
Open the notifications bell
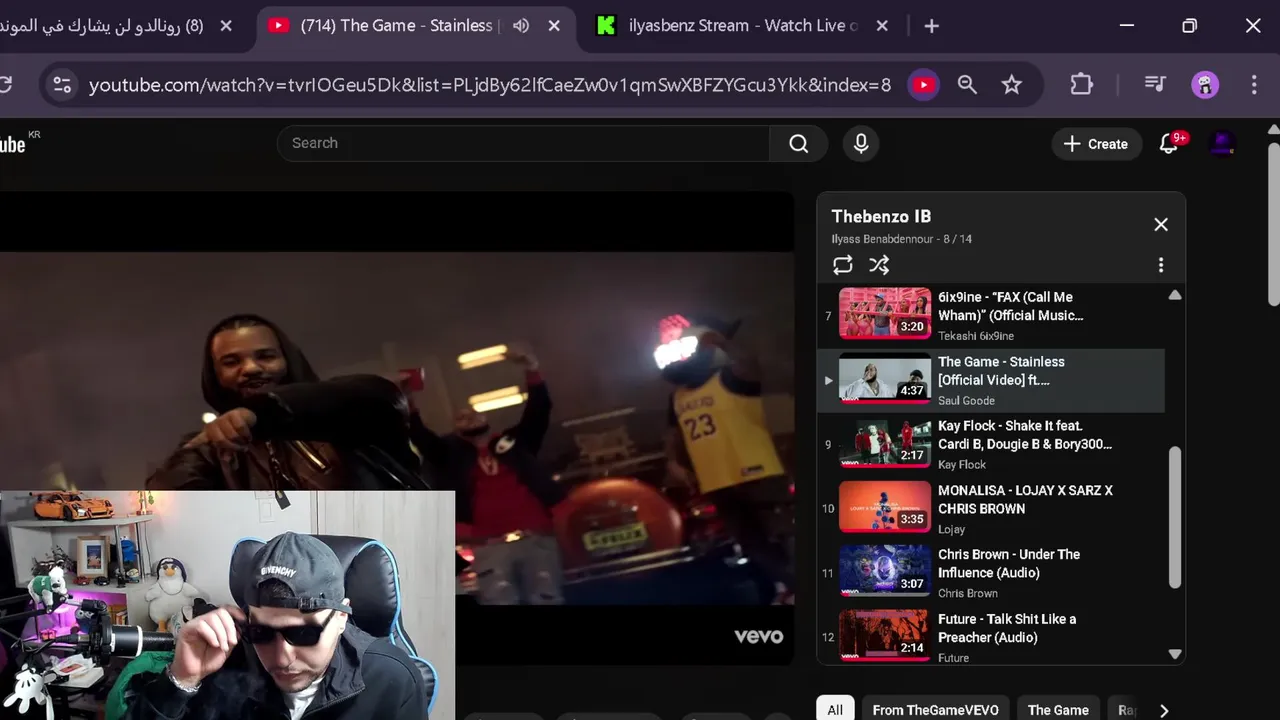[x=1169, y=144]
